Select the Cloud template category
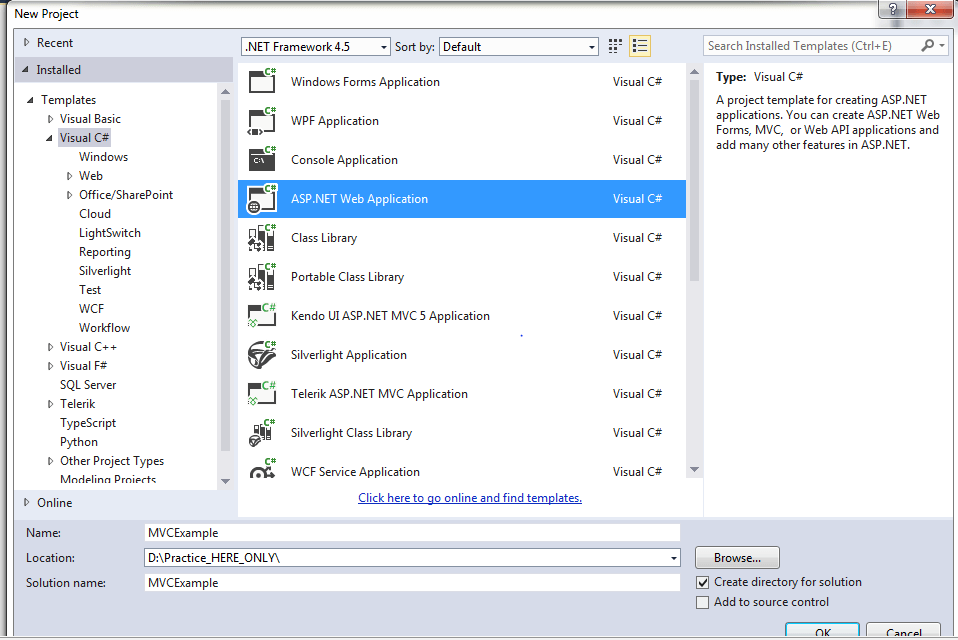 (x=95, y=214)
